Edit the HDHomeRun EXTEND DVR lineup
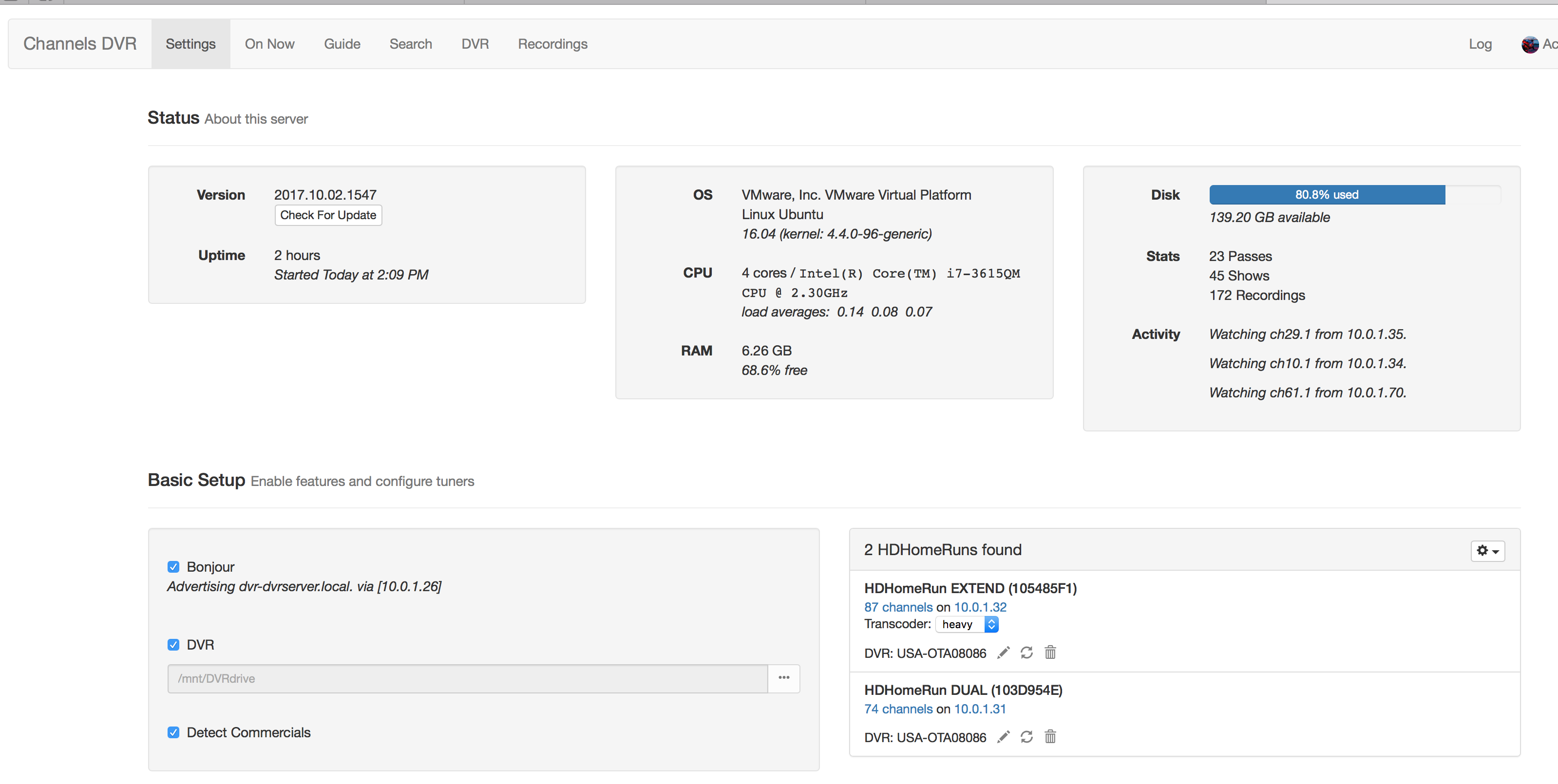1558x784 pixels. [1004, 653]
